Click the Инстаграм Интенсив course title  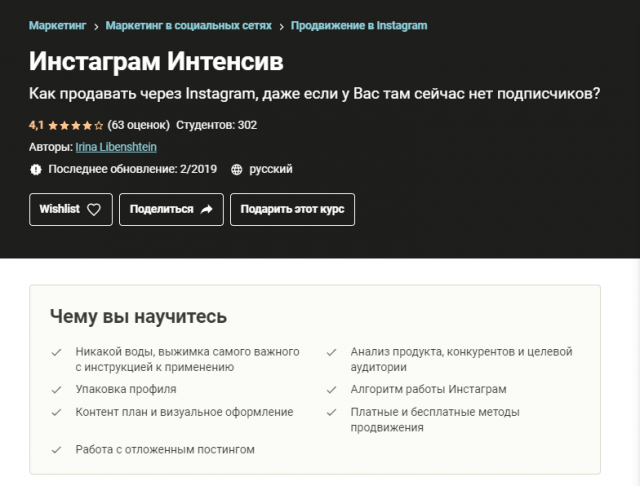point(156,62)
